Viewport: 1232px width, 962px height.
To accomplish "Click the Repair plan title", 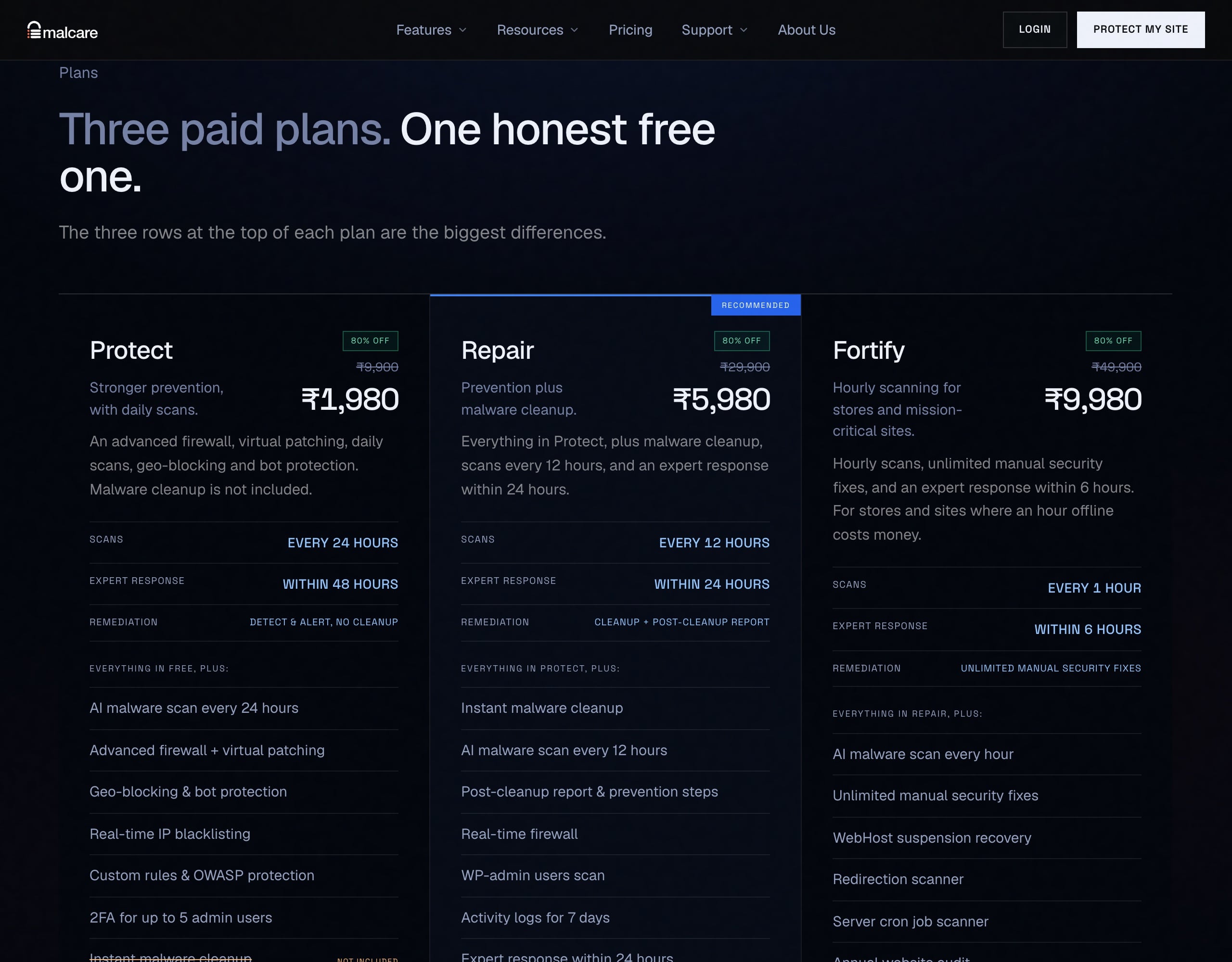I will 497,350.
